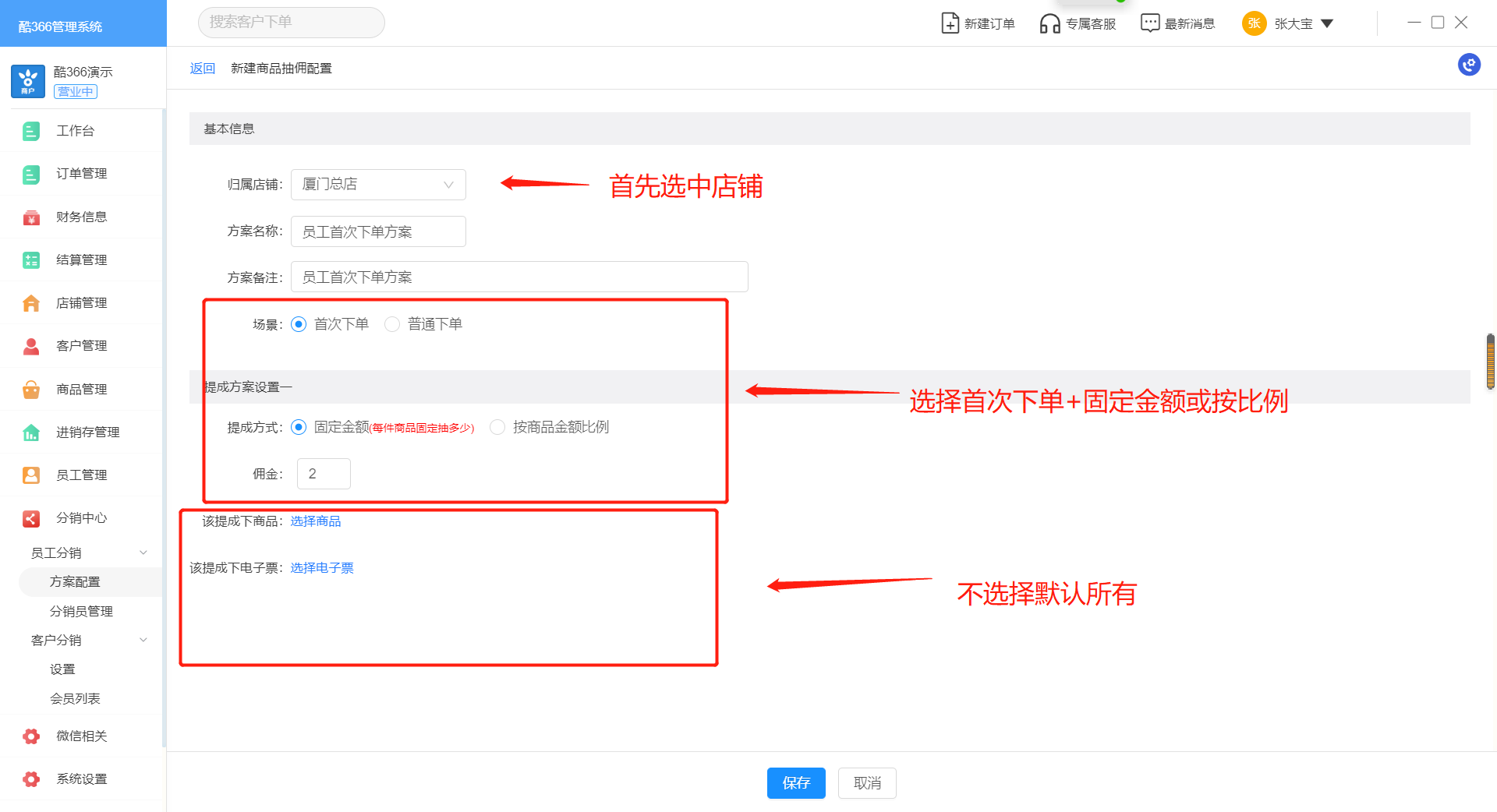Click the 新建订单 new order icon
The height and width of the screenshot is (812, 1497).
point(950,23)
